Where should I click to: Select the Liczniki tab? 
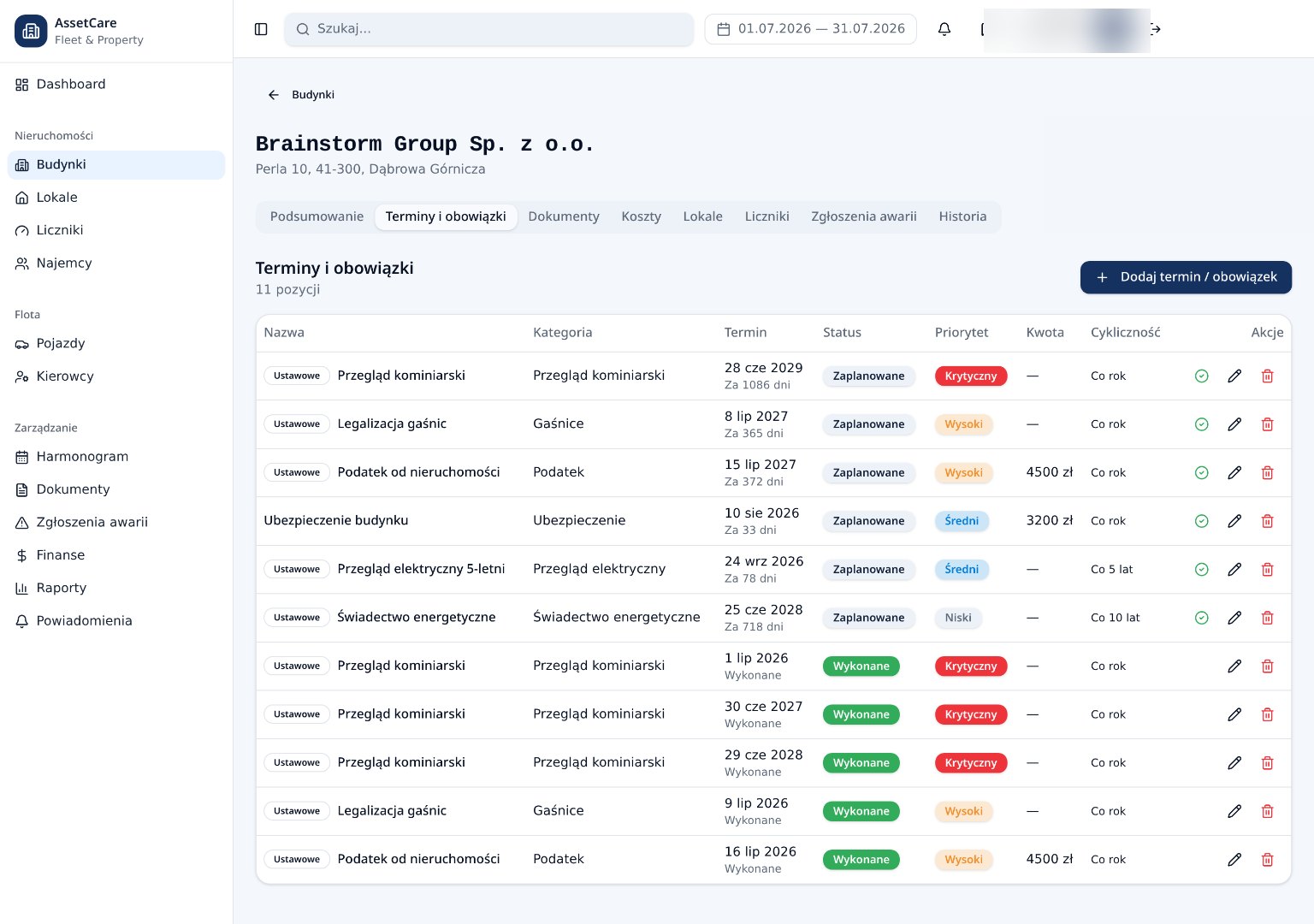click(x=766, y=216)
